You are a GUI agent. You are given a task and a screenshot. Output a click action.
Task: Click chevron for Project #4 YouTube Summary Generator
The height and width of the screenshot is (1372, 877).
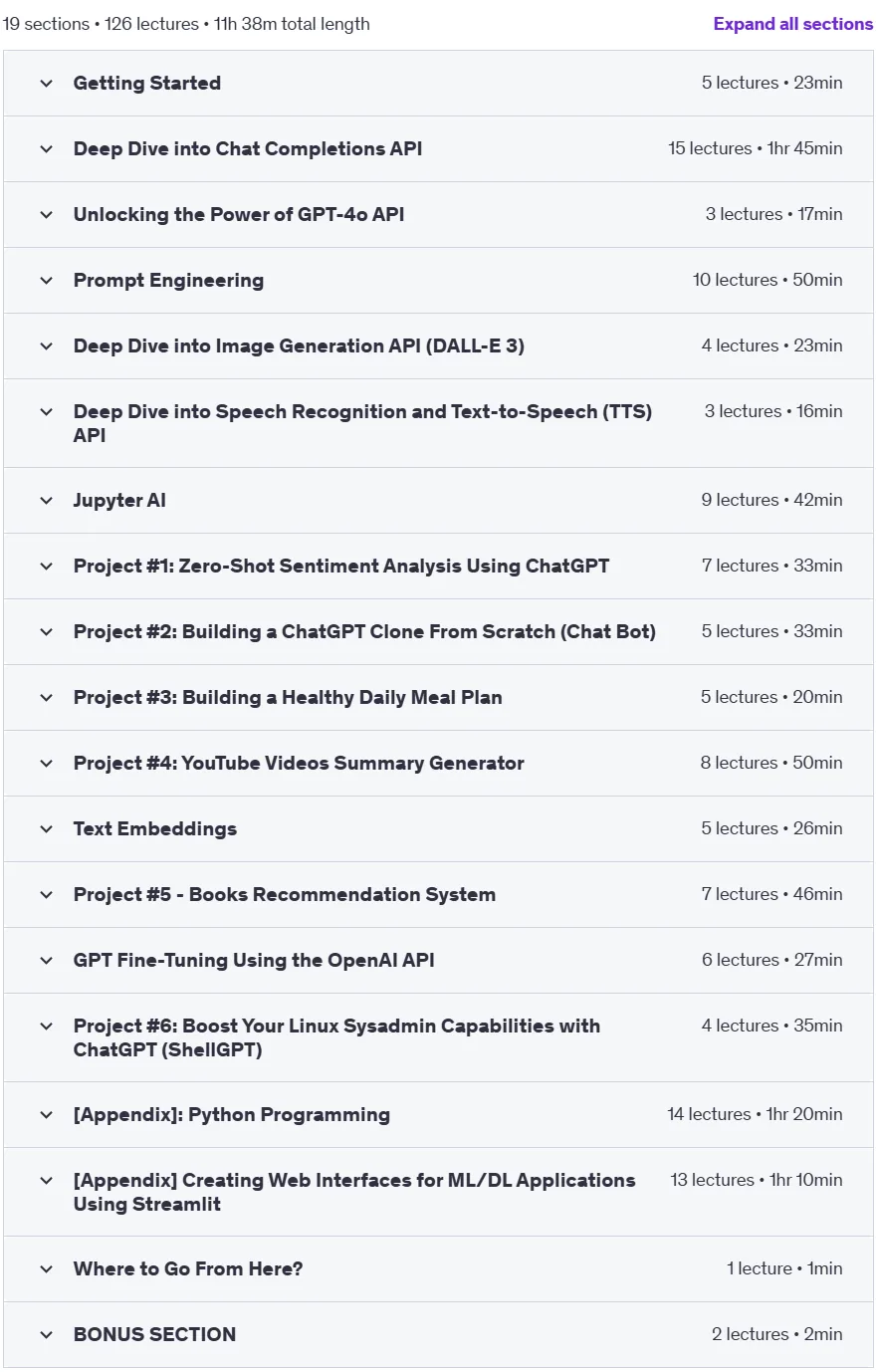pos(46,764)
